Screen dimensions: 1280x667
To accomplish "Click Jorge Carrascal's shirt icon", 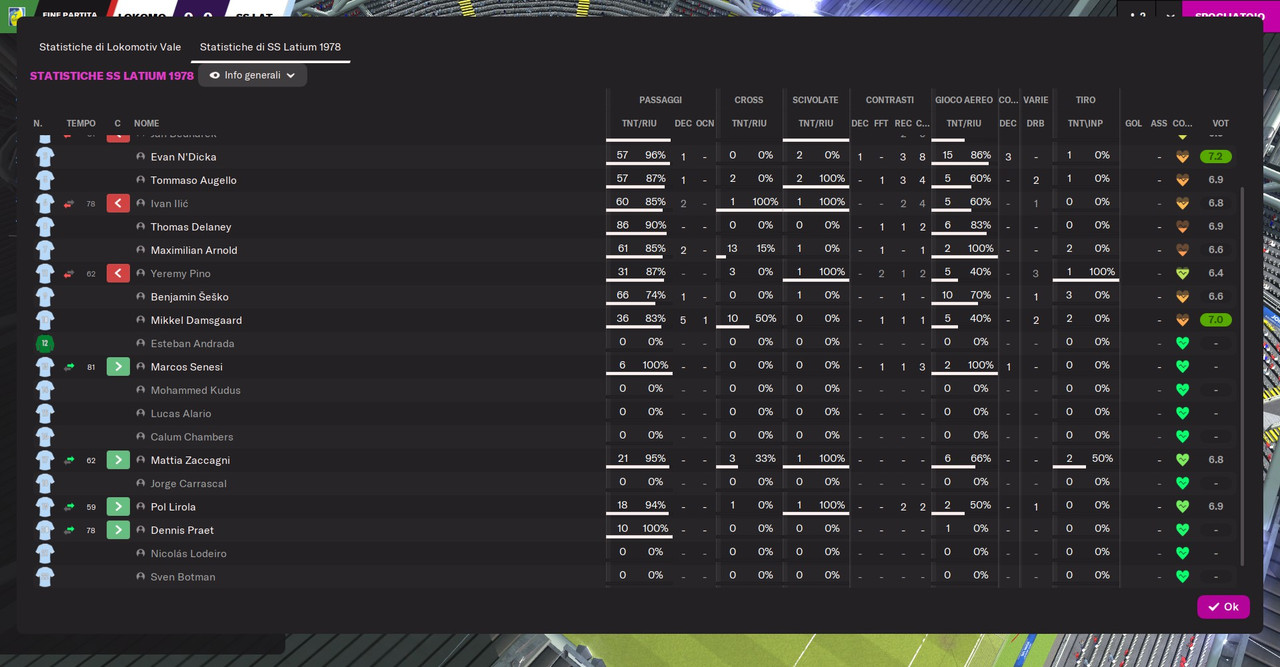I will coord(45,483).
